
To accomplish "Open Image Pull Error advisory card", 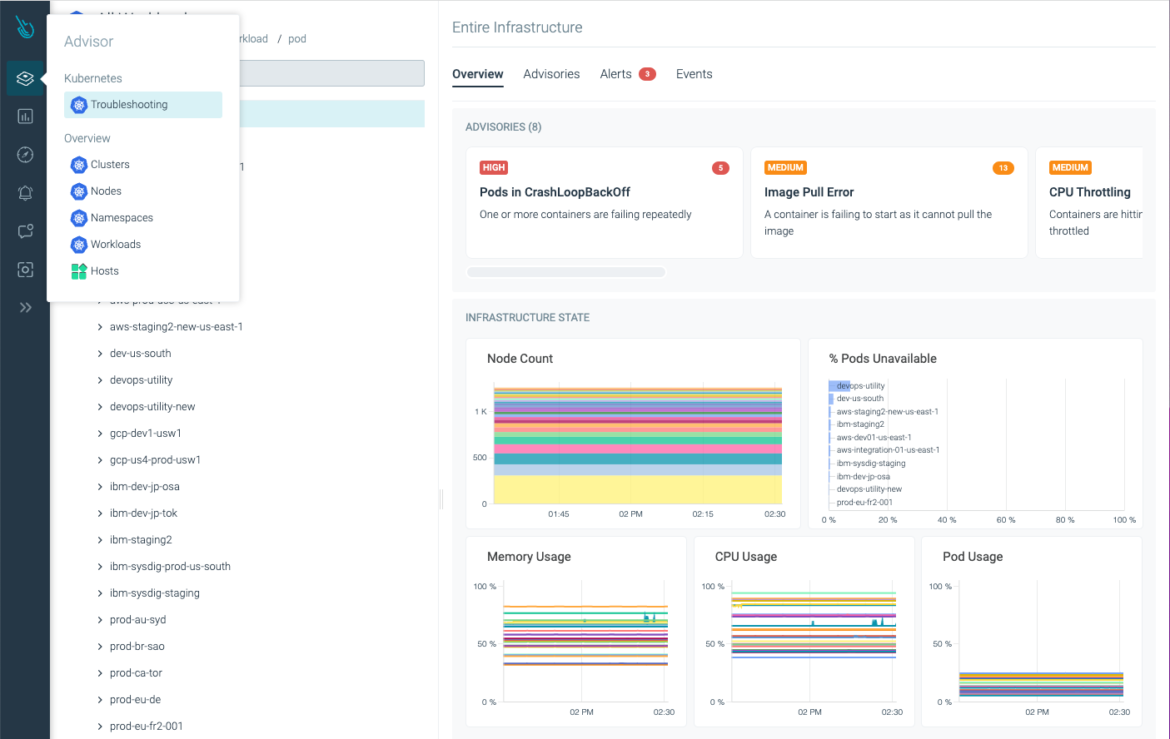I will 889,203.
